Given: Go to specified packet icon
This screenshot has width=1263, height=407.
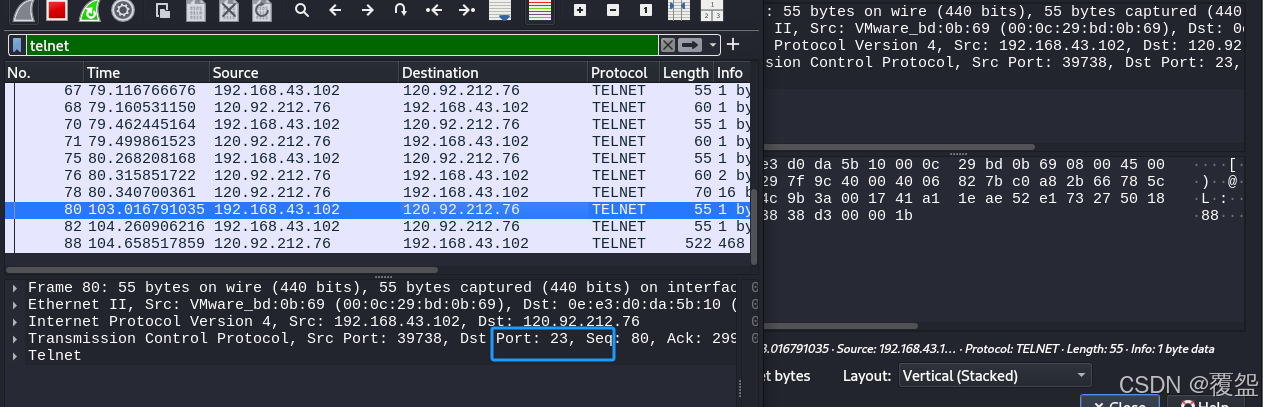Looking at the screenshot, I should coord(401,10).
